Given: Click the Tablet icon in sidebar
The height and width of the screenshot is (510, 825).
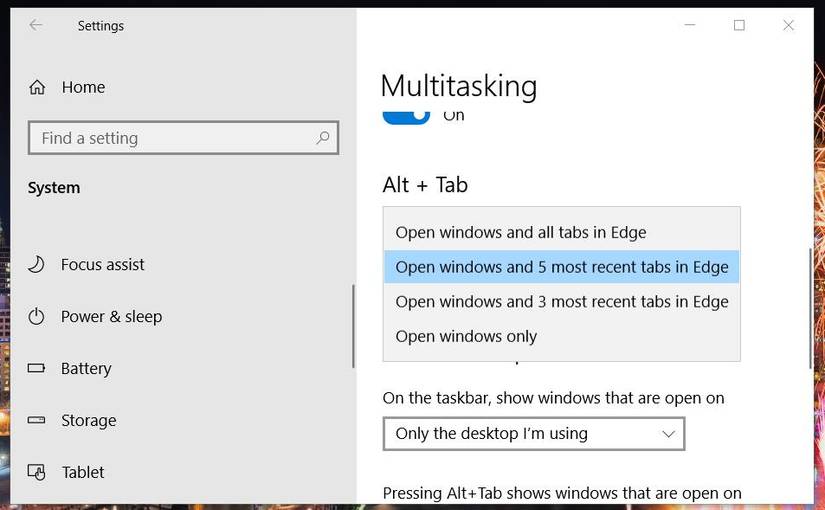Looking at the screenshot, I should (36, 472).
